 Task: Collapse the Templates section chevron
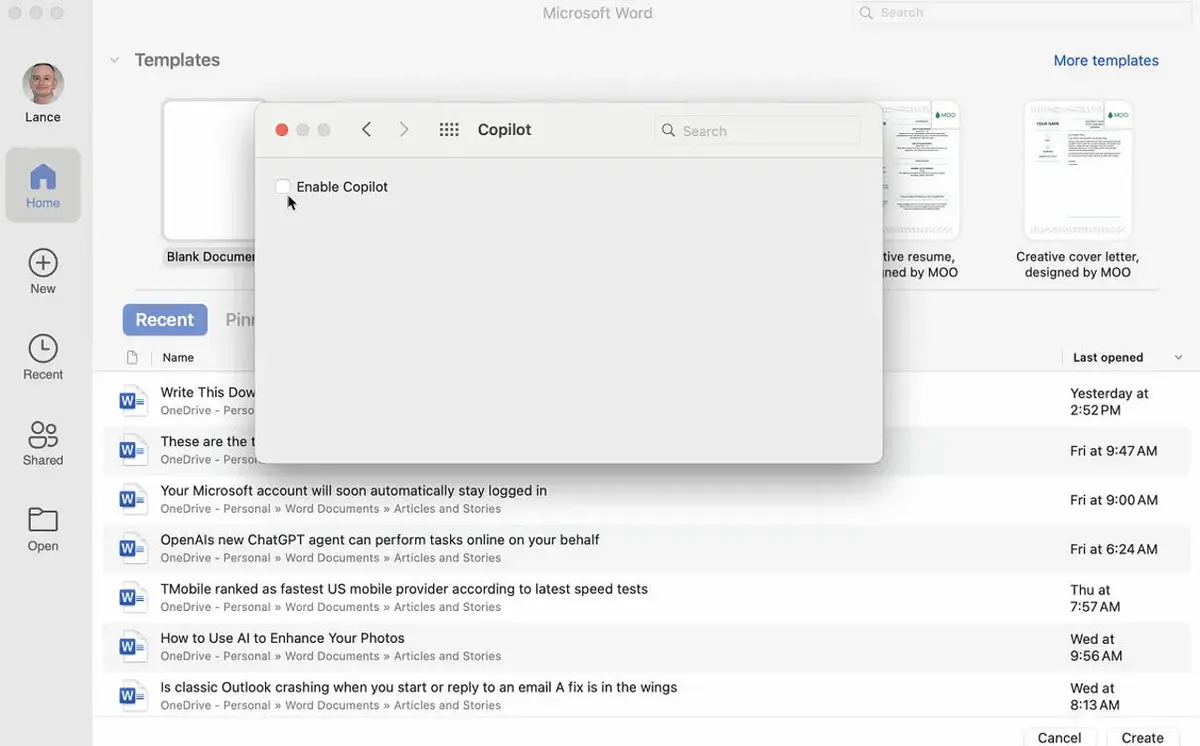(114, 60)
